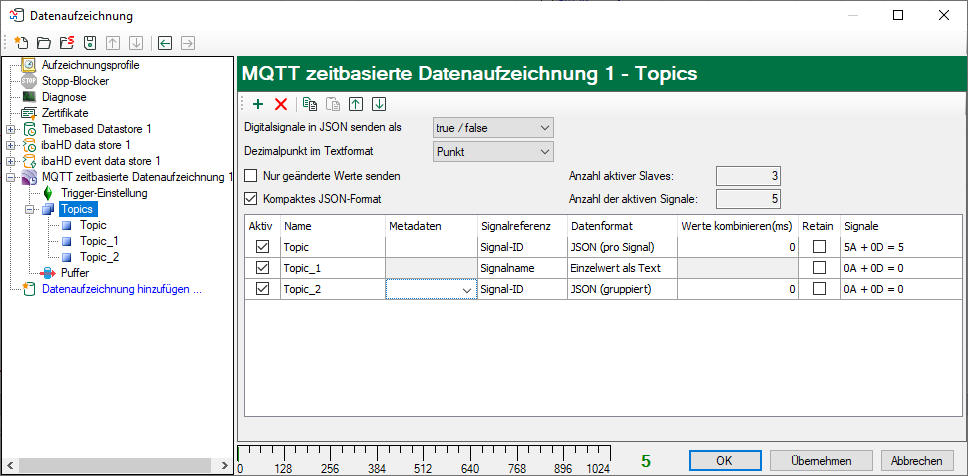968x476 pixels.
Task: Toggle Aktiv checkbox for Topic row
Action: (262, 247)
